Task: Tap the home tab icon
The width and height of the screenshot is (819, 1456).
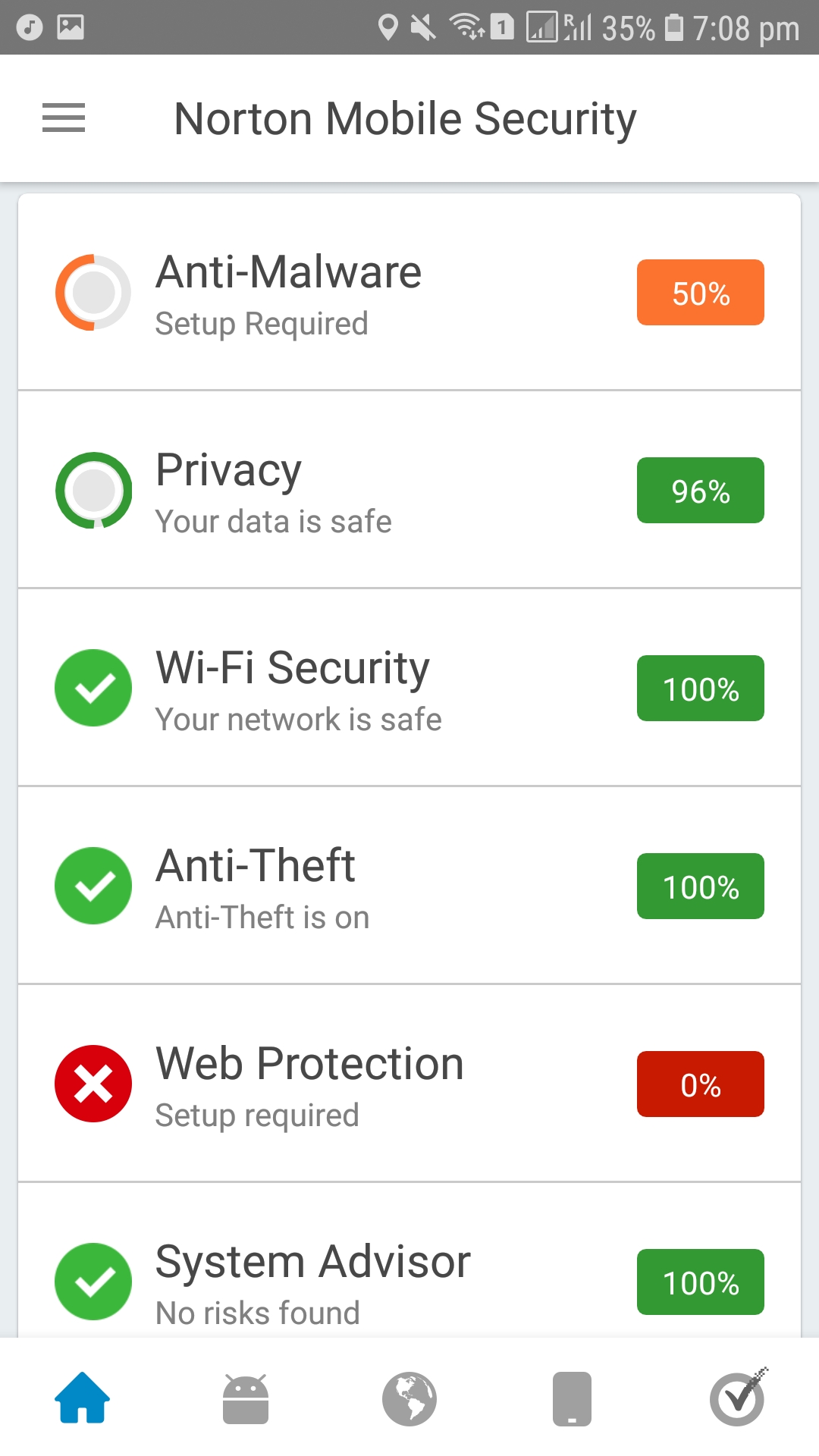Action: pyautogui.click(x=83, y=1398)
